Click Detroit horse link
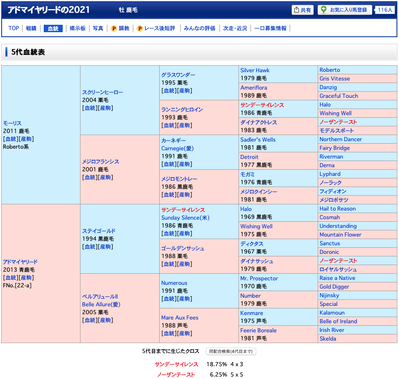 [x=249, y=157]
